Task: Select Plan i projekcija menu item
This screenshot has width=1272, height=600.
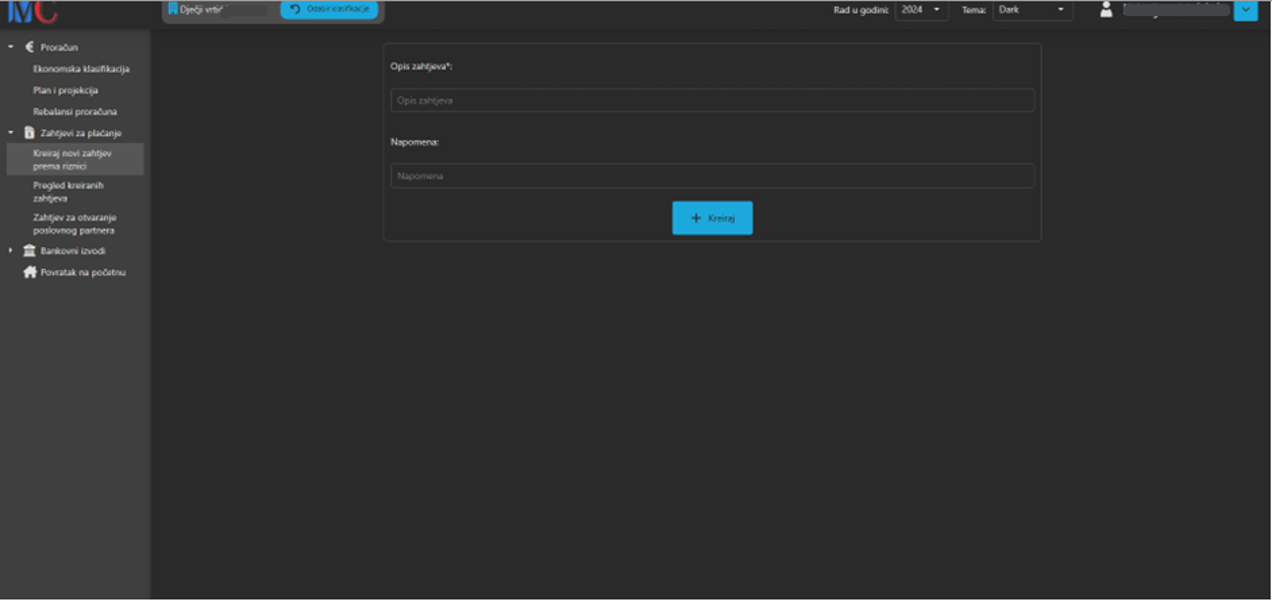Action: click(65, 90)
